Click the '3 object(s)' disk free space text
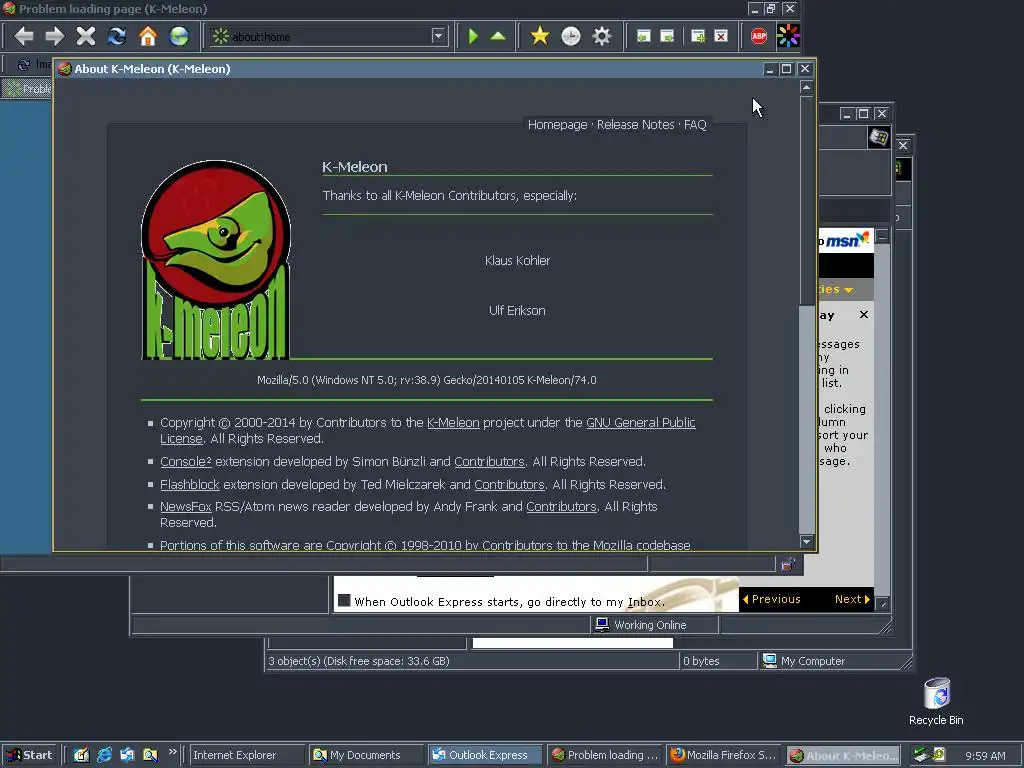Image resolution: width=1024 pixels, height=768 pixels. [x=359, y=661]
